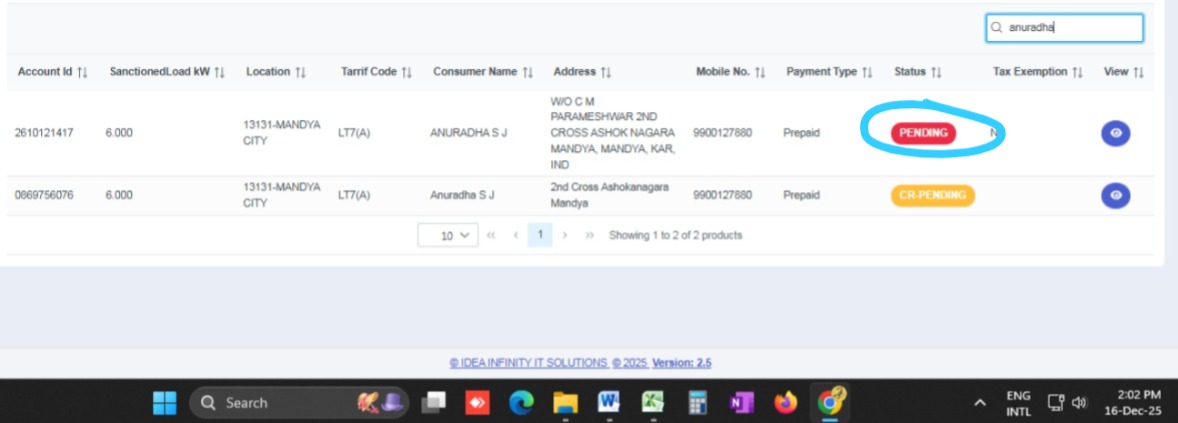Click the Version: 2.5 footer link
Viewport: 1178px width, 423px height.
coord(681,363)
